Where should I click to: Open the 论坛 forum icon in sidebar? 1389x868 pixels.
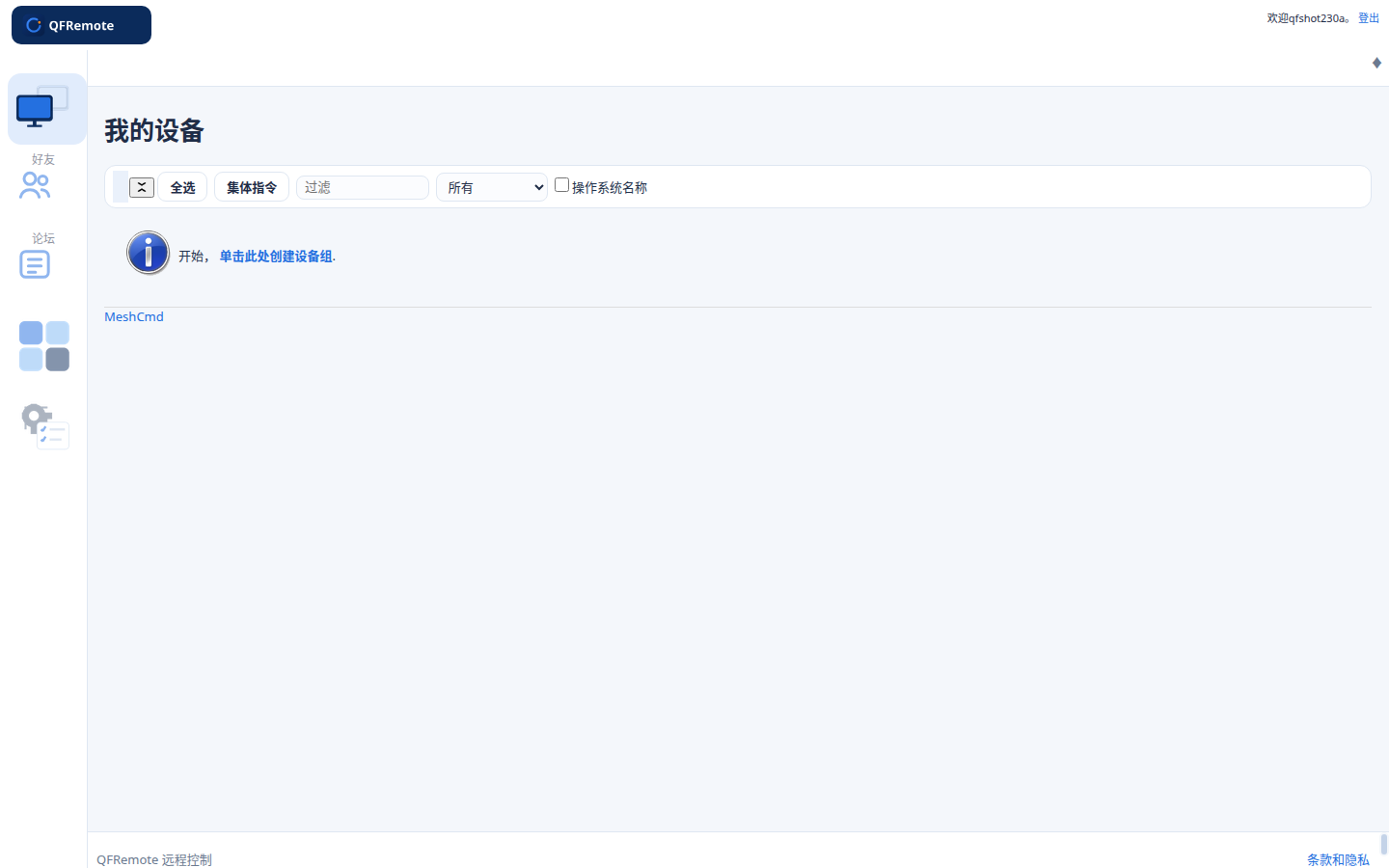pos(35,264)
